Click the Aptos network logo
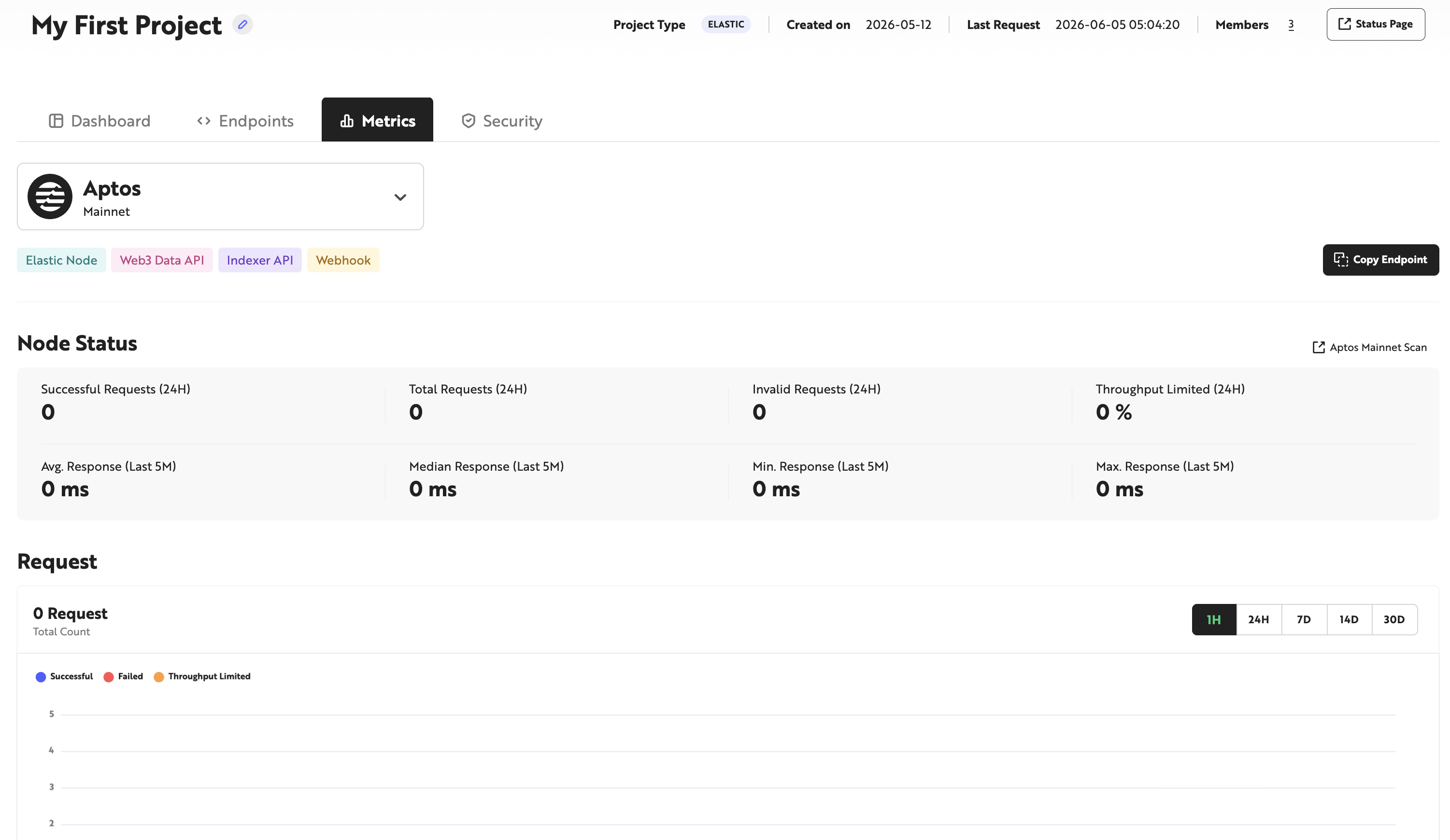 tap(50, 196)
